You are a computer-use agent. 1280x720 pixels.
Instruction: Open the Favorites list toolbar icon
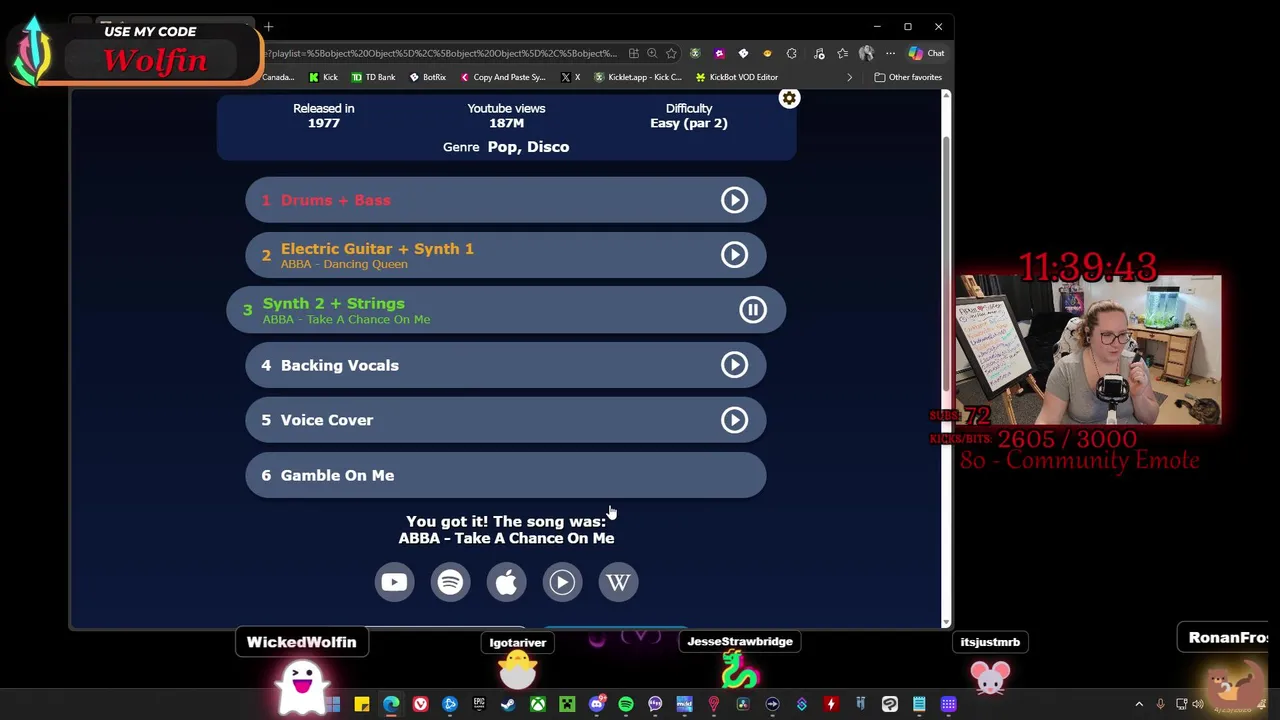coord(842,53)
